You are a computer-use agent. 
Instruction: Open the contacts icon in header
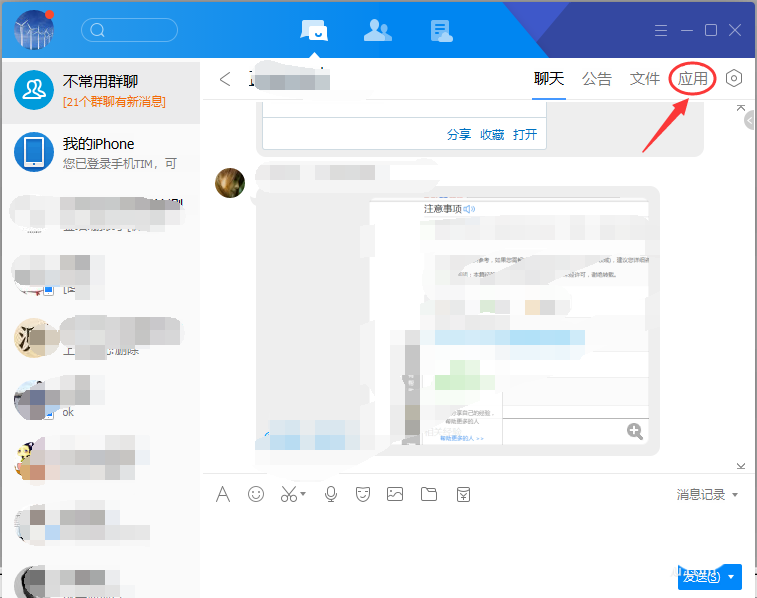tap(378, 30)
